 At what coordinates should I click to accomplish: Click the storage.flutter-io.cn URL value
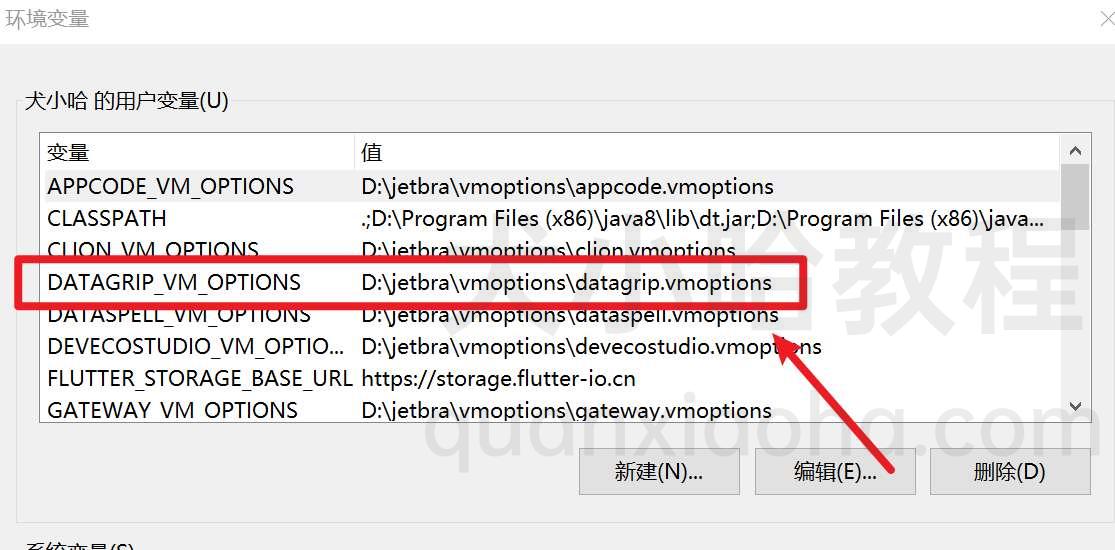point(498,379)
